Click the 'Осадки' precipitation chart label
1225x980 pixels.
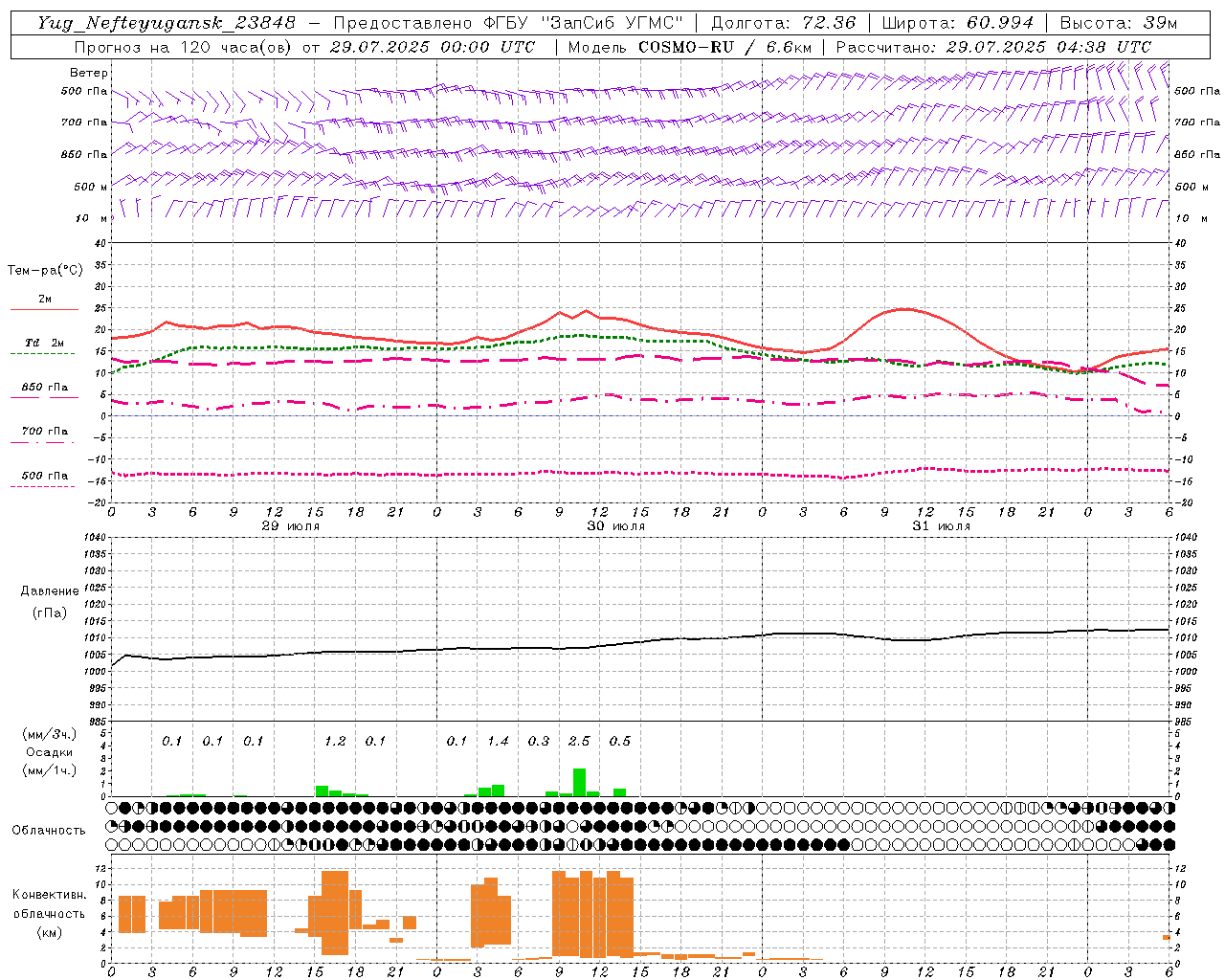tap(50, 752)
